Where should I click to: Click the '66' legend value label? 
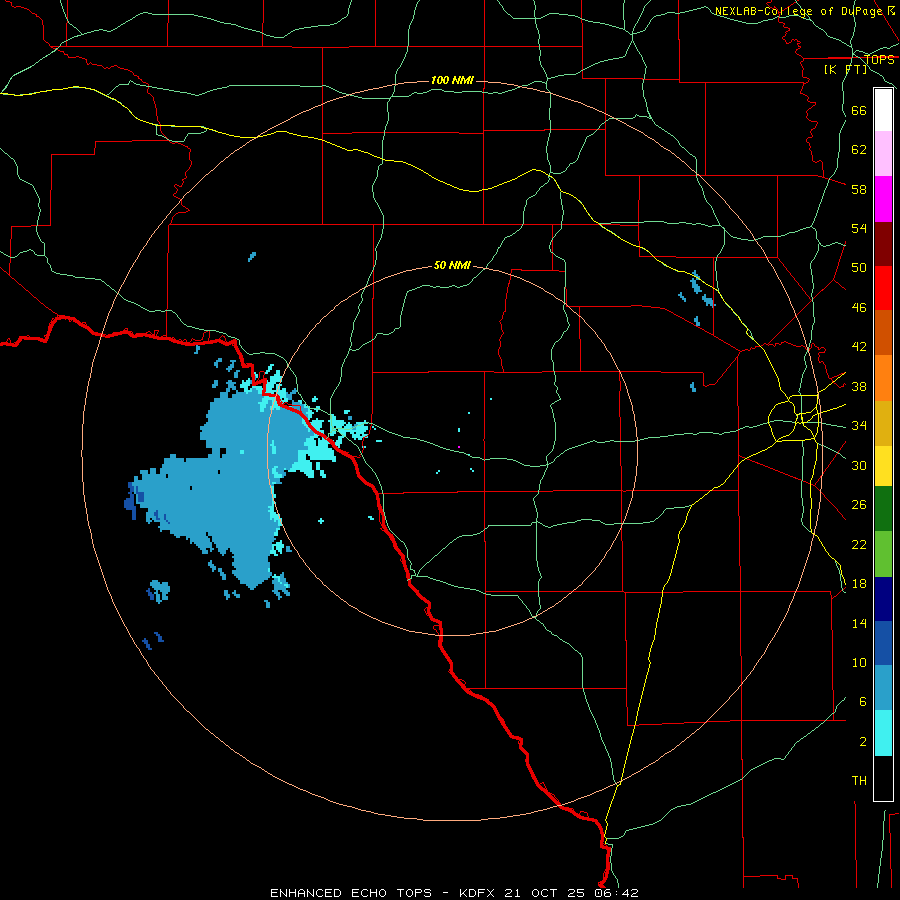coord(859,110)
